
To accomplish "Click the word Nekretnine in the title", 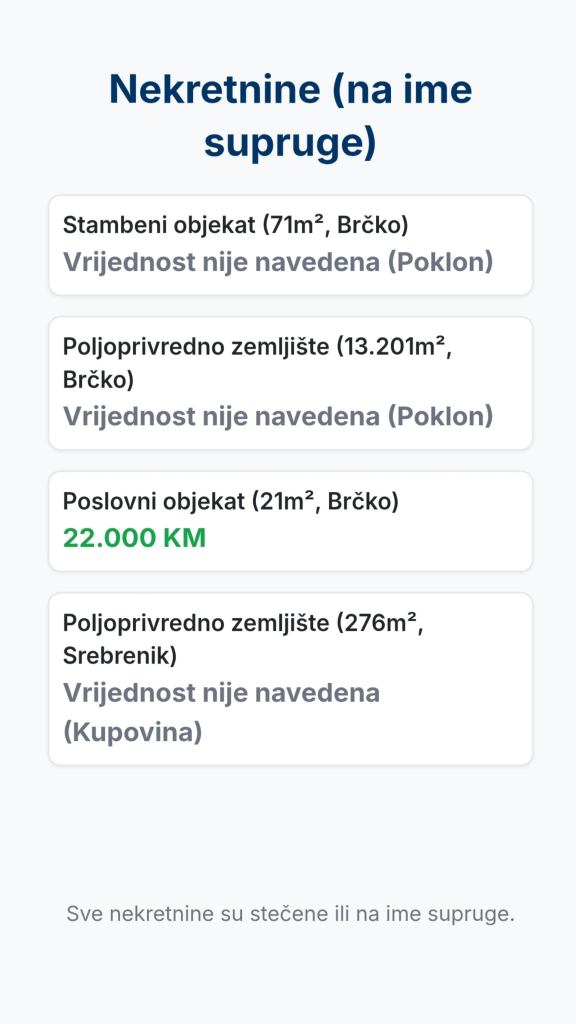I will coord(215,89).
